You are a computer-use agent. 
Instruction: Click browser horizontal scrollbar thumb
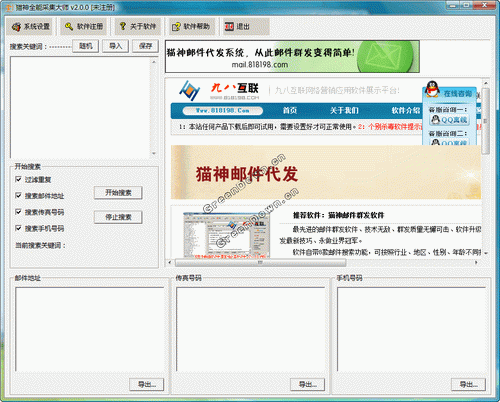tap(260, 263)
